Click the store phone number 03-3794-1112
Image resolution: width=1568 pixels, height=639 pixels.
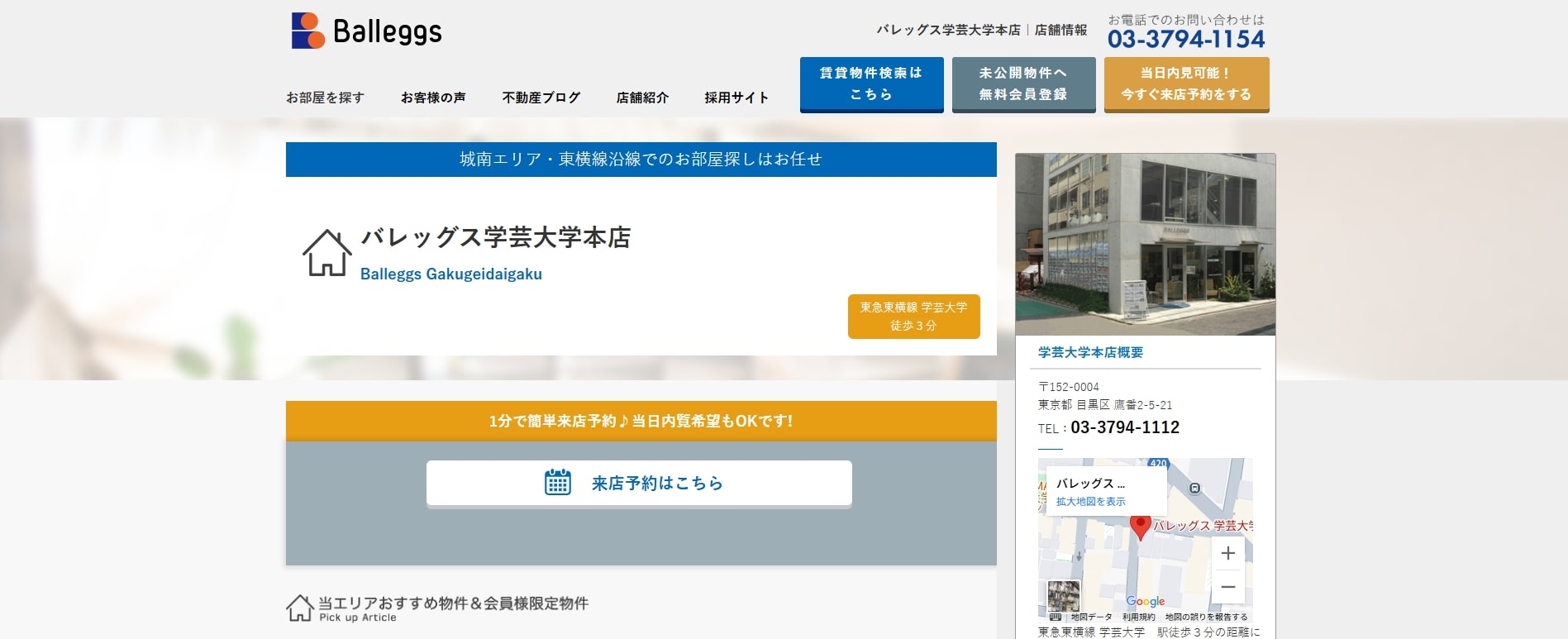[1125, 427]
